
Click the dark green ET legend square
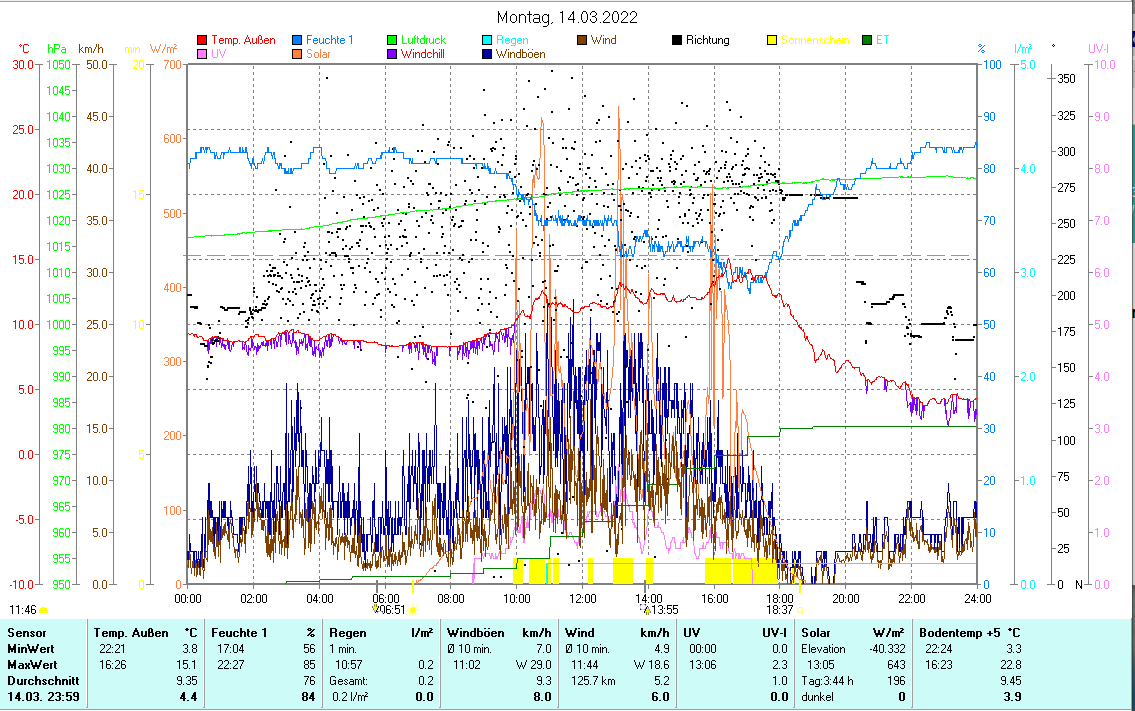coord(867,40)
